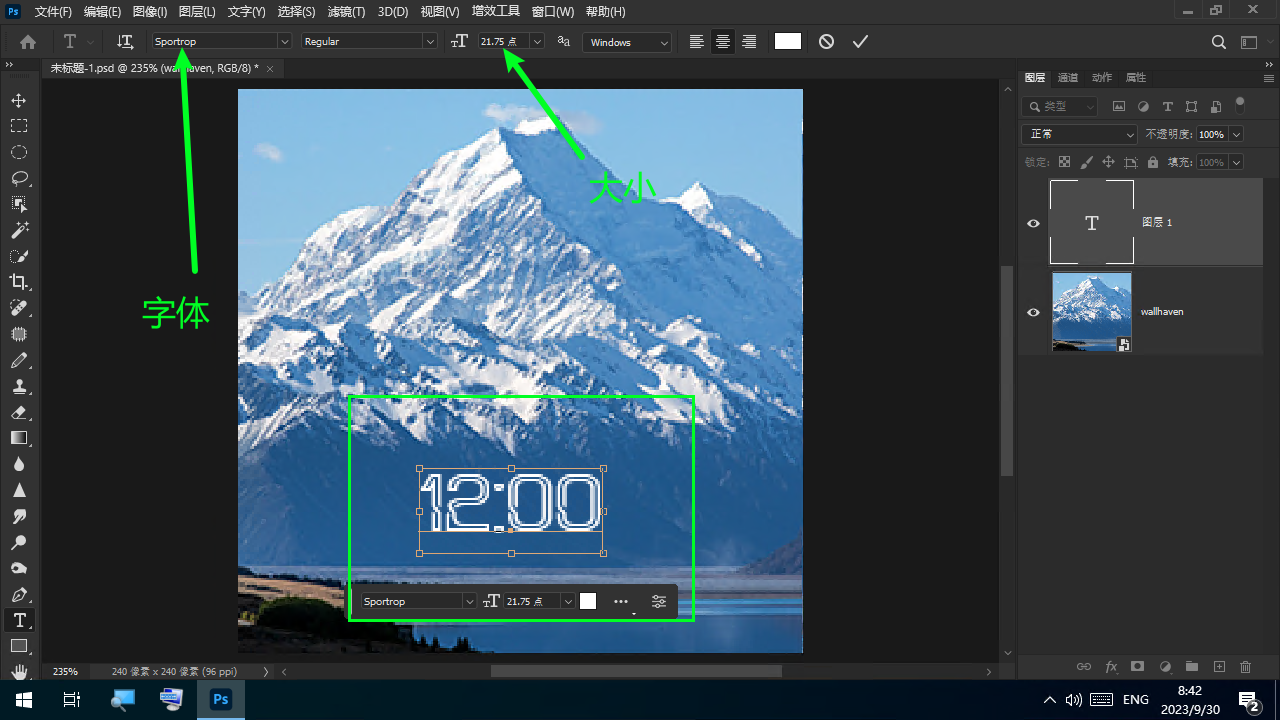The height and width of the screenshot is (720, 1280).
Task: Toggle layer filtering switch on/off
Action: 1240,104
